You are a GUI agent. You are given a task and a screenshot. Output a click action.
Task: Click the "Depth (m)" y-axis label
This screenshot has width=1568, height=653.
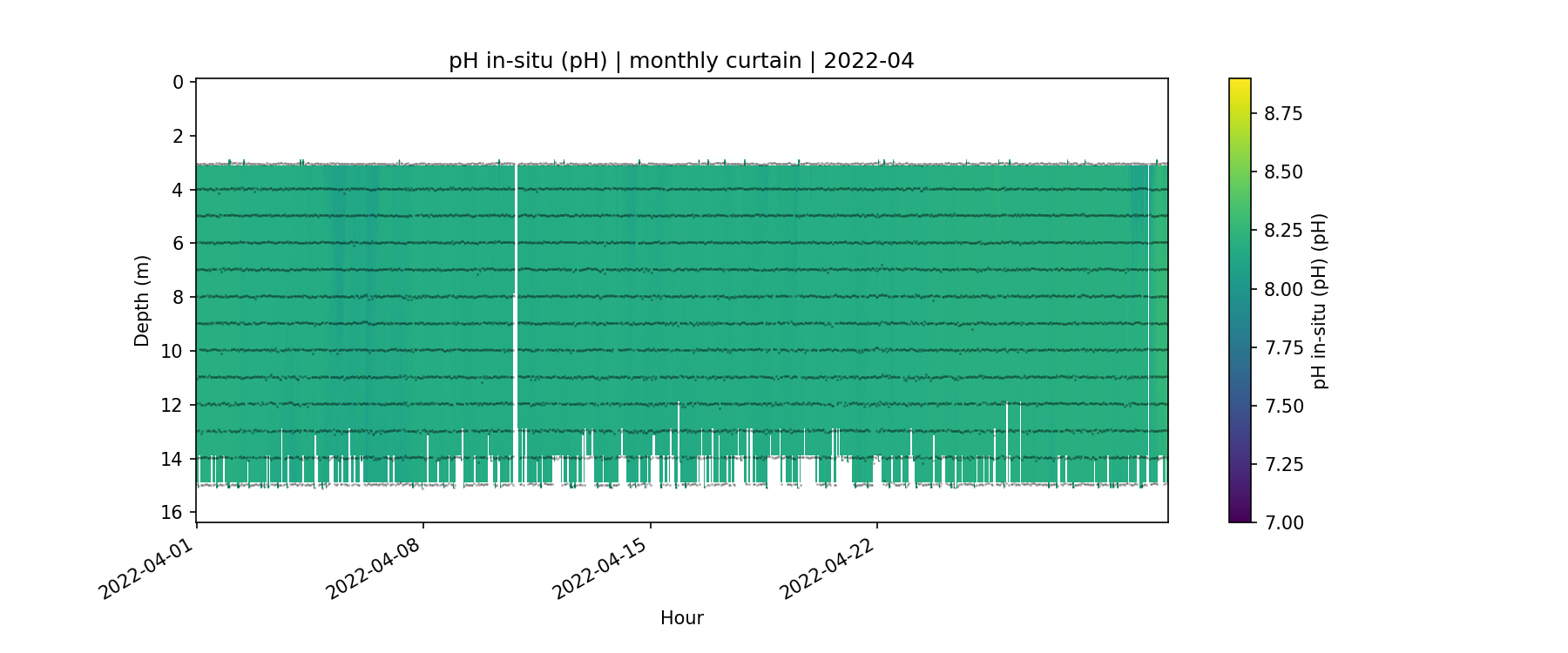pos(142,300)
